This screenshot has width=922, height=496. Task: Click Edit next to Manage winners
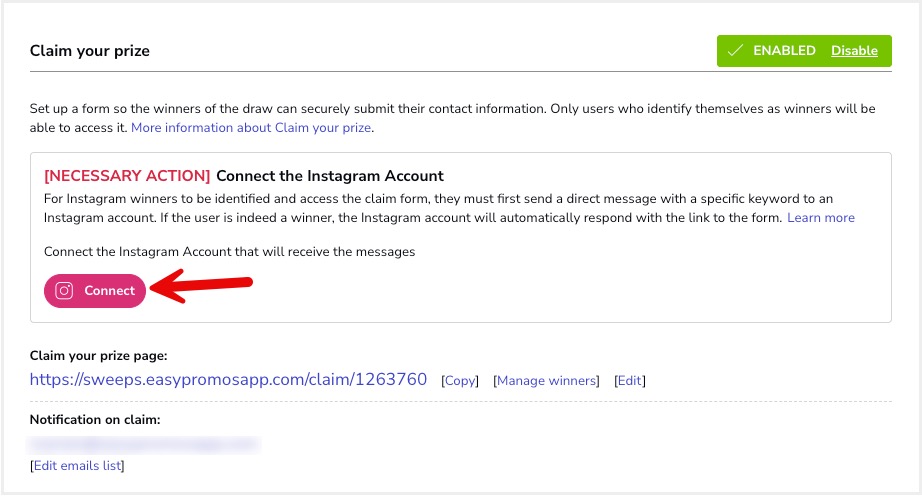630,381
